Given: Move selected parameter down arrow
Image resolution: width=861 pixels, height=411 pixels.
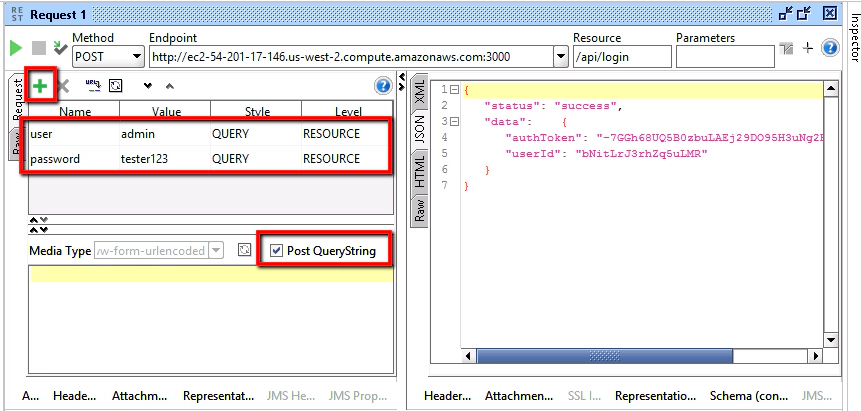Looking at the screenshot, I should click(147, 86).
